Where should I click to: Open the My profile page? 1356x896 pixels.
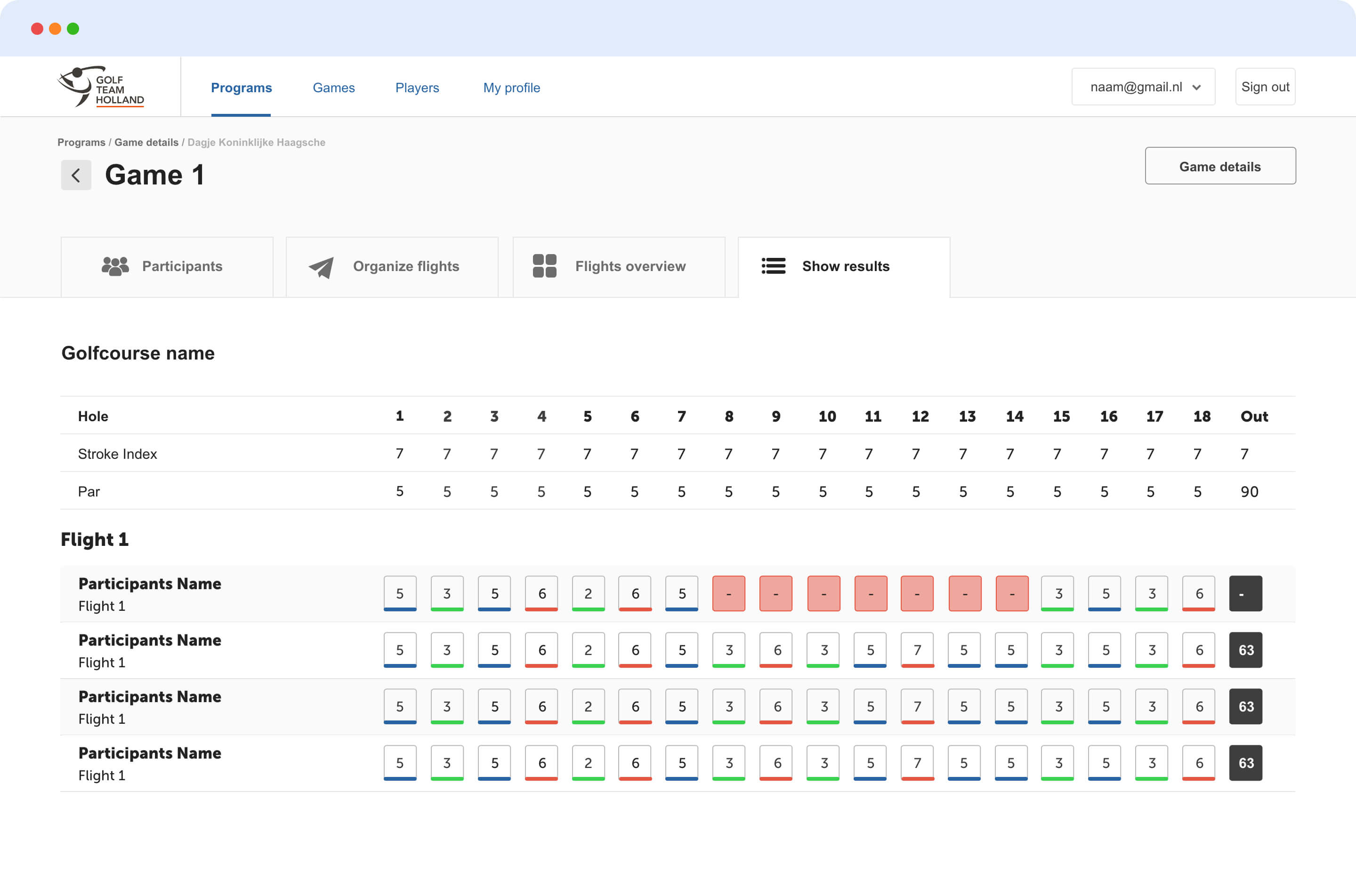point(512,88)
